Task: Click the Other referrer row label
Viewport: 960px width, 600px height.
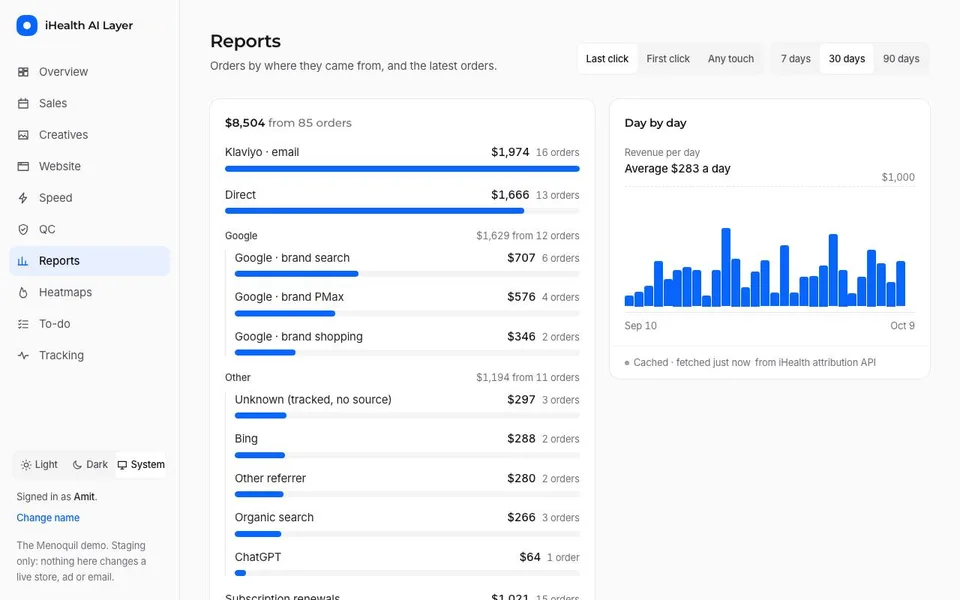Action: pos(270,479)
